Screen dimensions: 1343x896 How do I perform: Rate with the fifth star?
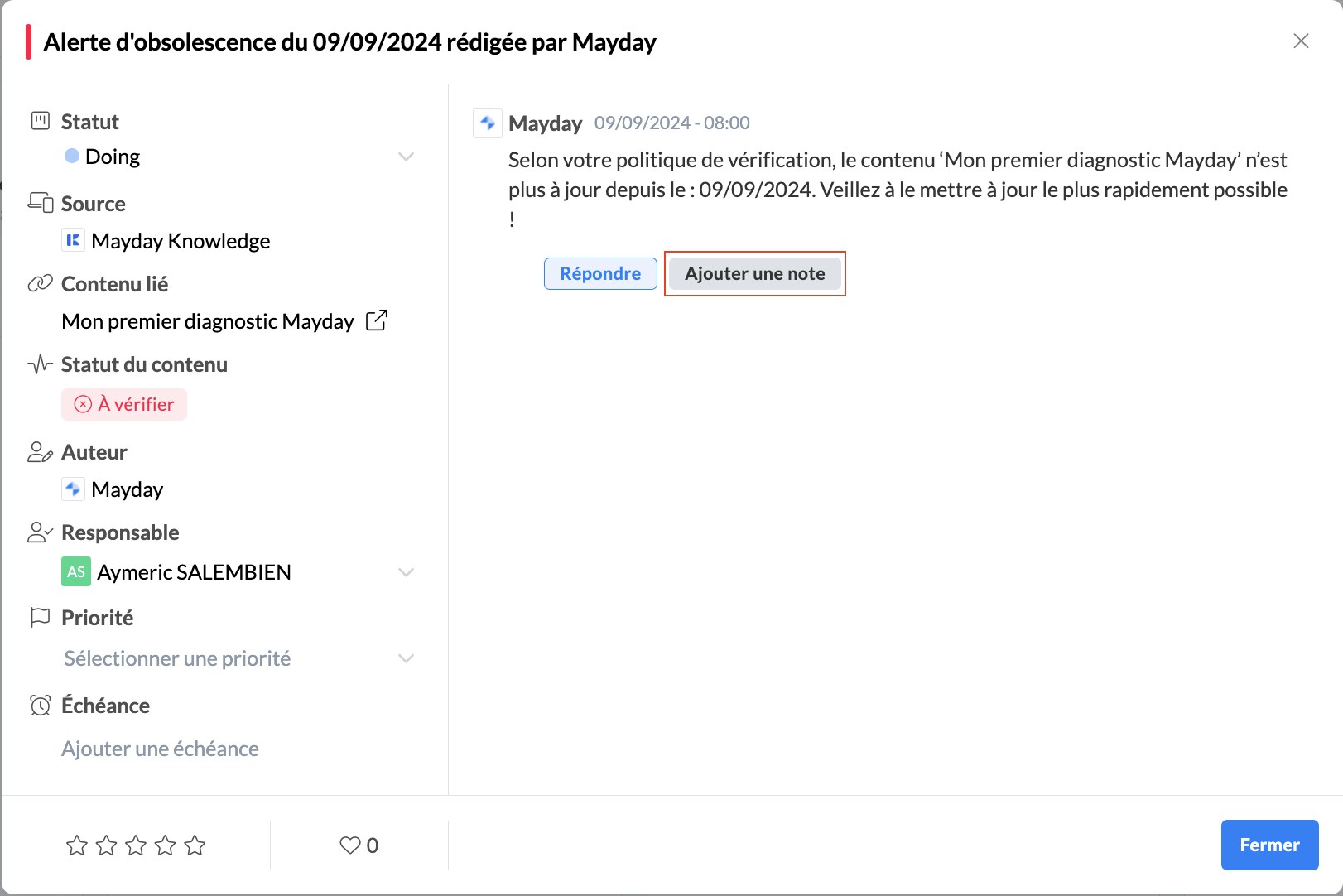point(195,845)
